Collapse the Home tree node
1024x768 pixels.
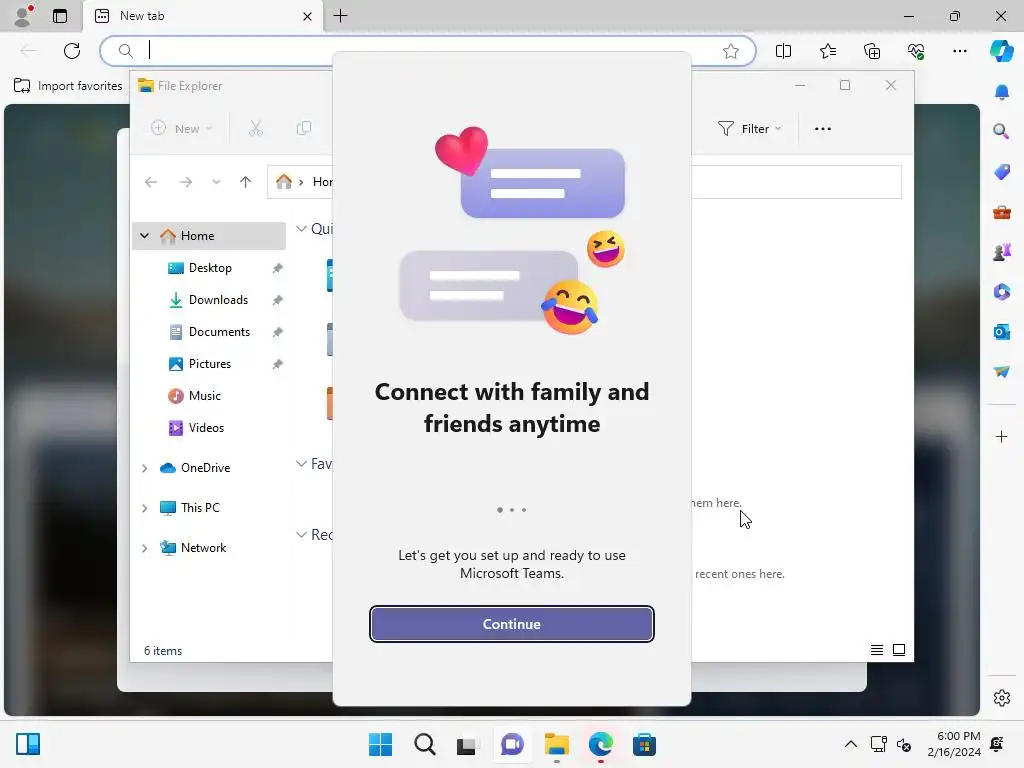tap(144, 236)
